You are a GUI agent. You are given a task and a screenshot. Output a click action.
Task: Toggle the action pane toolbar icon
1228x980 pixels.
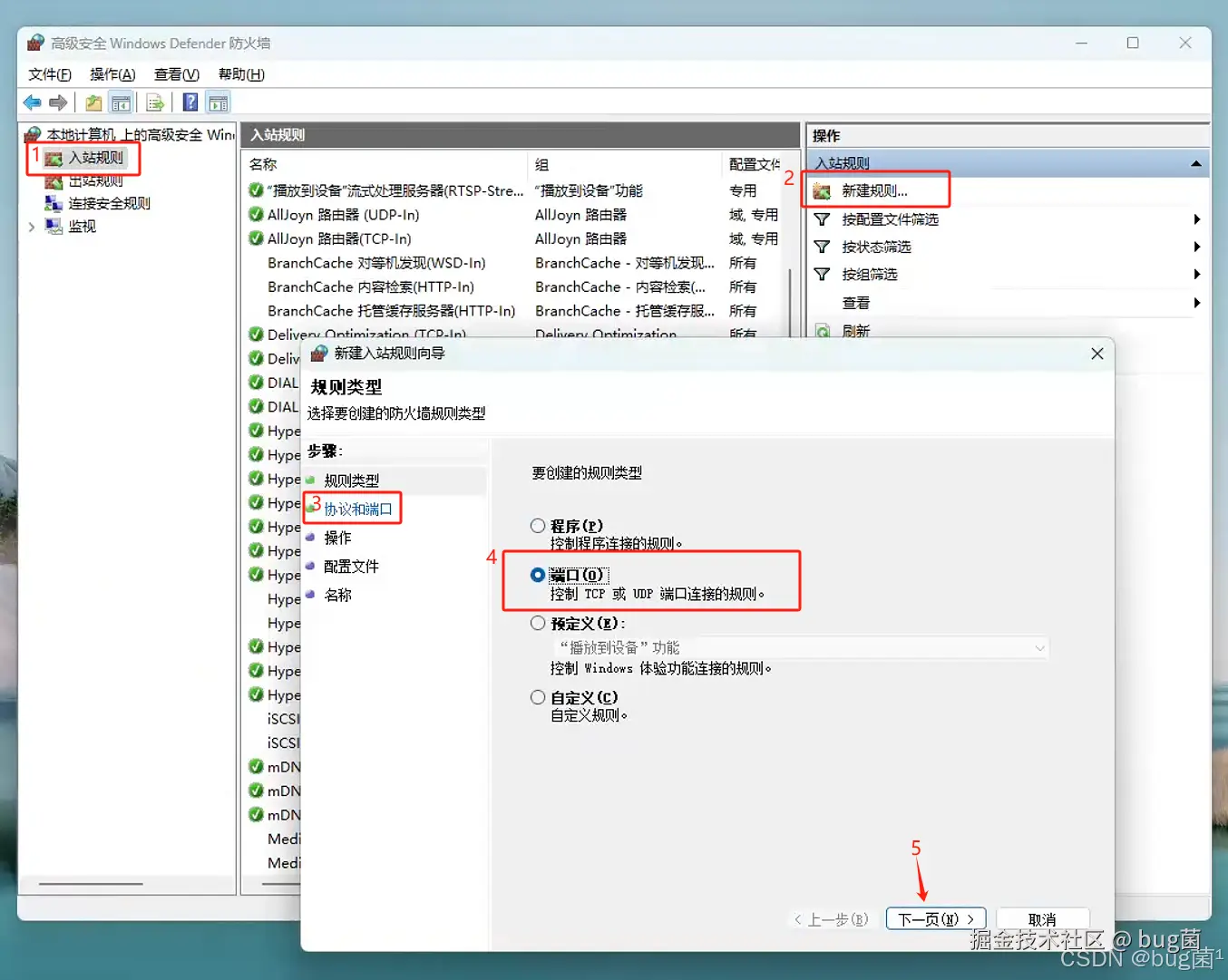219,102
